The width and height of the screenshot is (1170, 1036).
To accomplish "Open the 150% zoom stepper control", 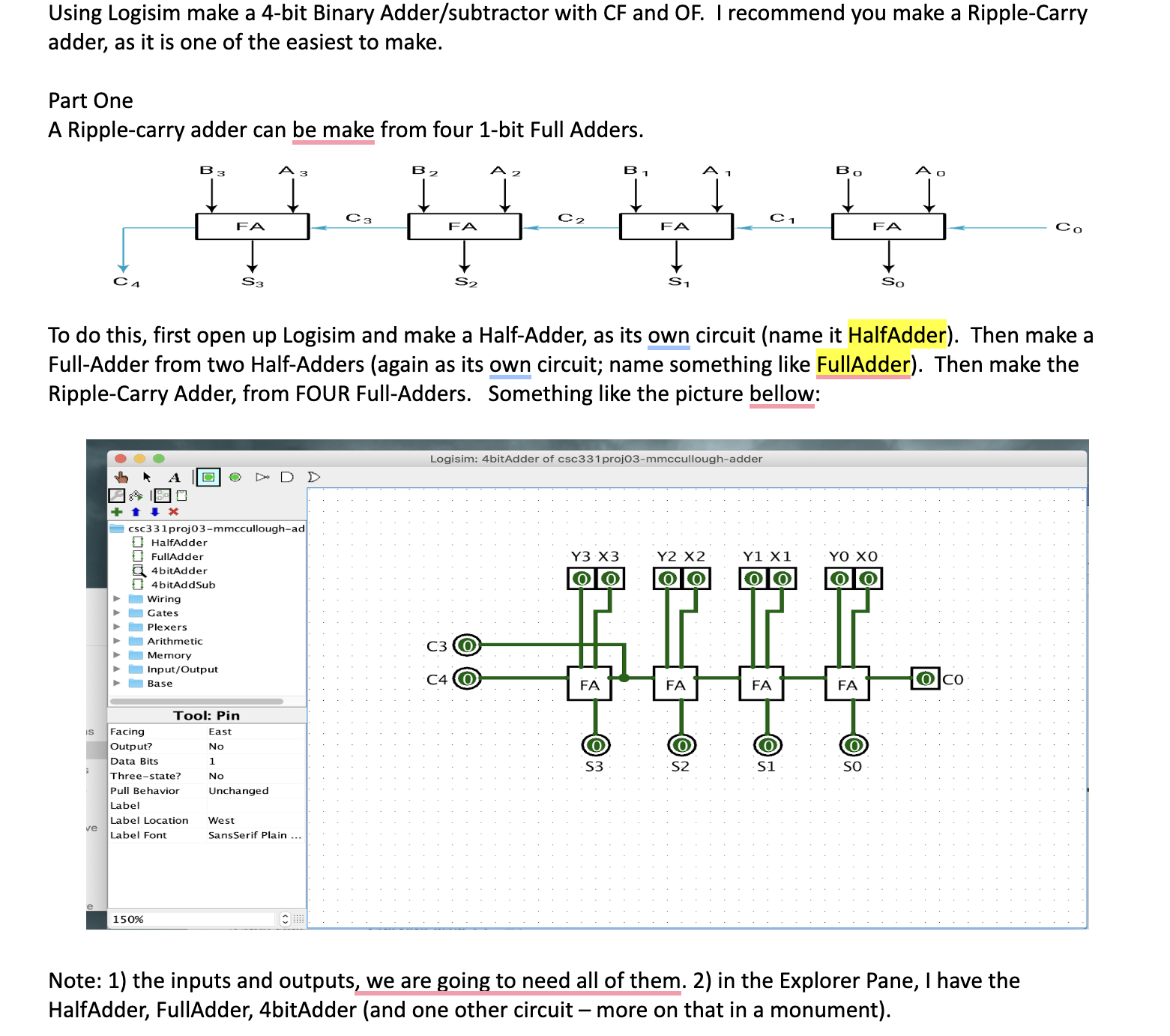I will pos(285,918).
